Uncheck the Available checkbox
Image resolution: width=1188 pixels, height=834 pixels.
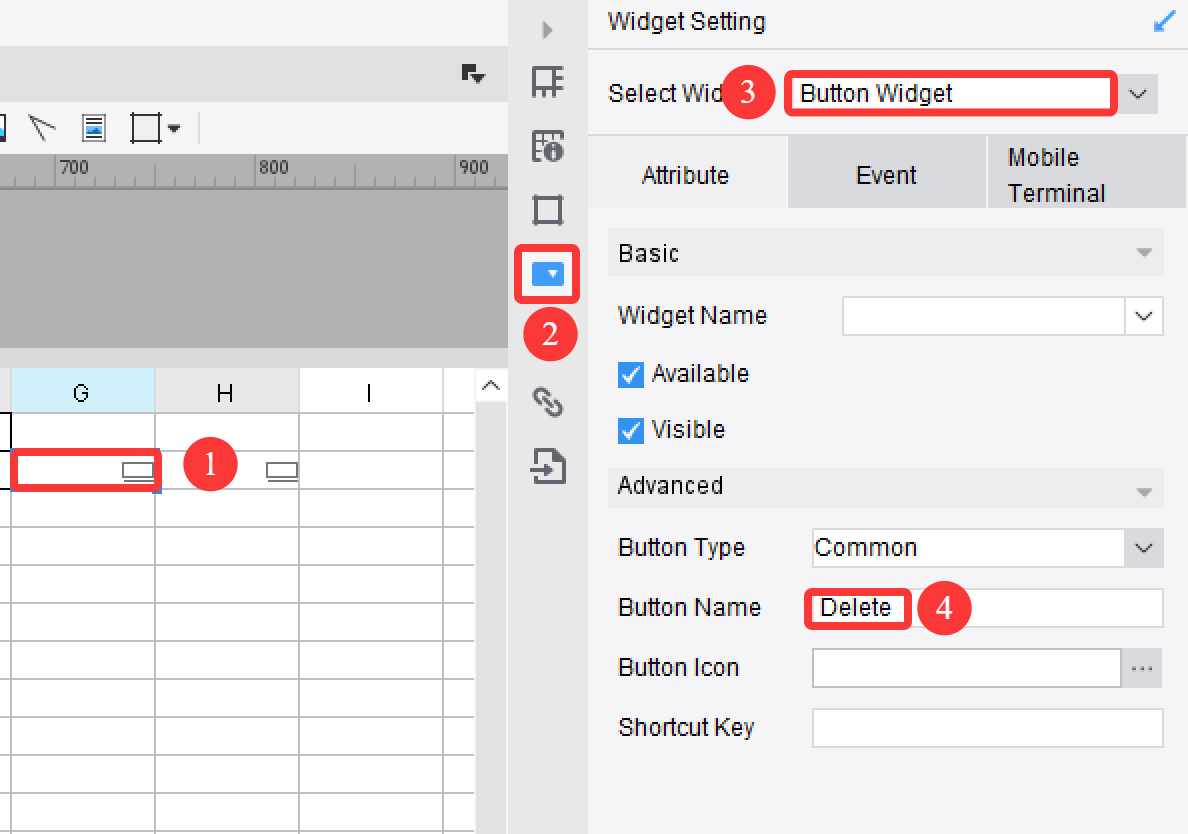click(631, 374)
